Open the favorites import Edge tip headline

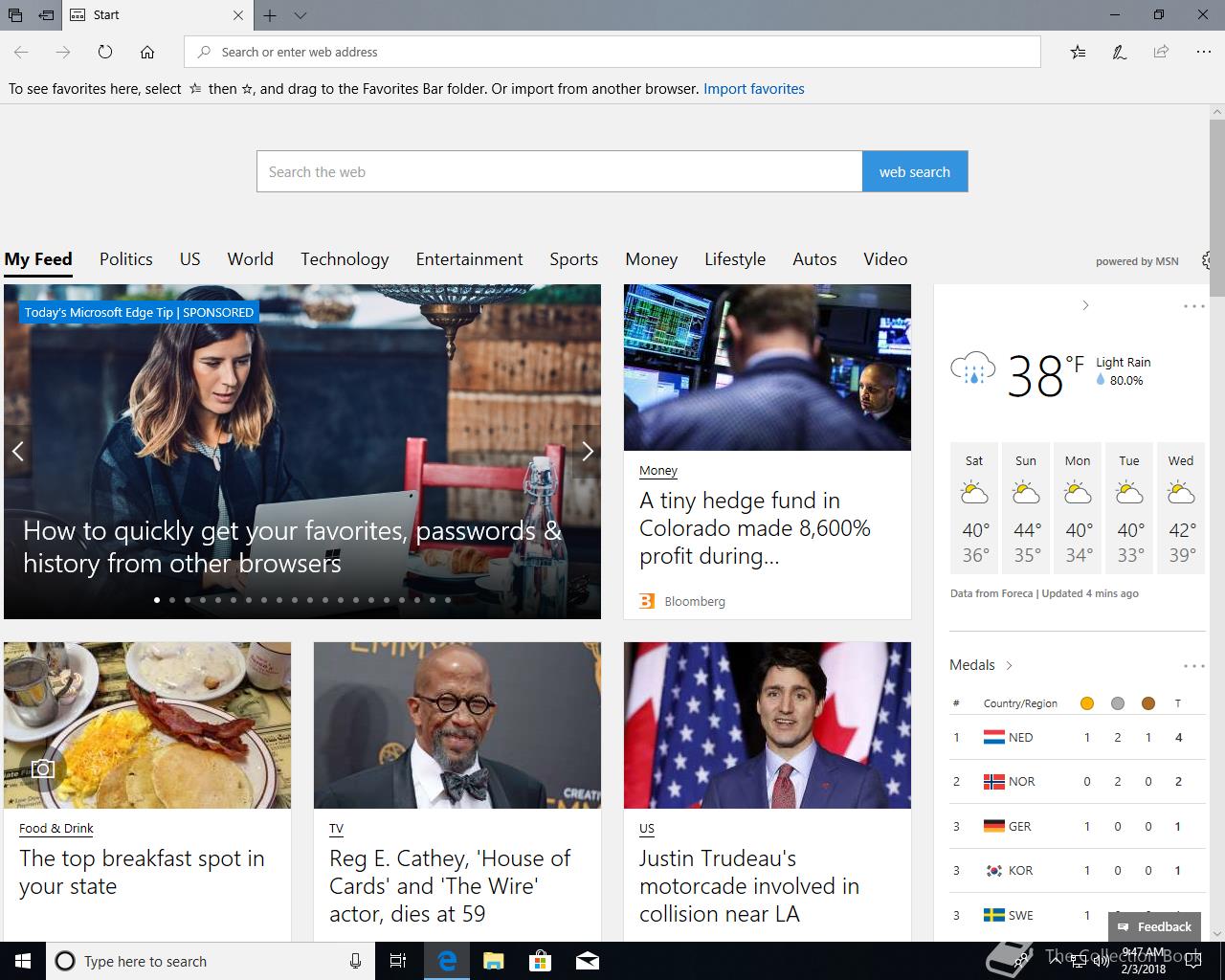(x=292, y=546)
